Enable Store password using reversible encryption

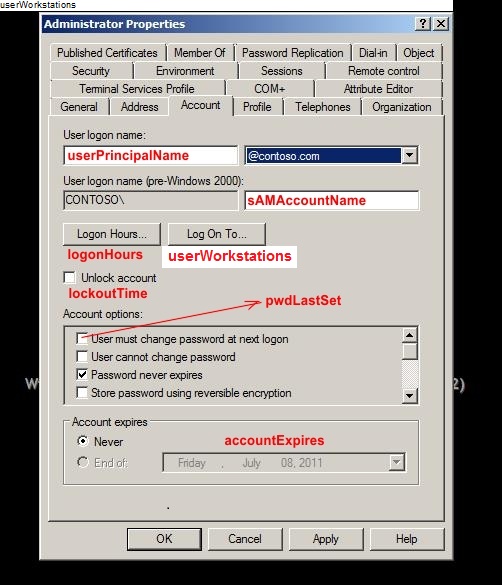(x=82, y=392)
